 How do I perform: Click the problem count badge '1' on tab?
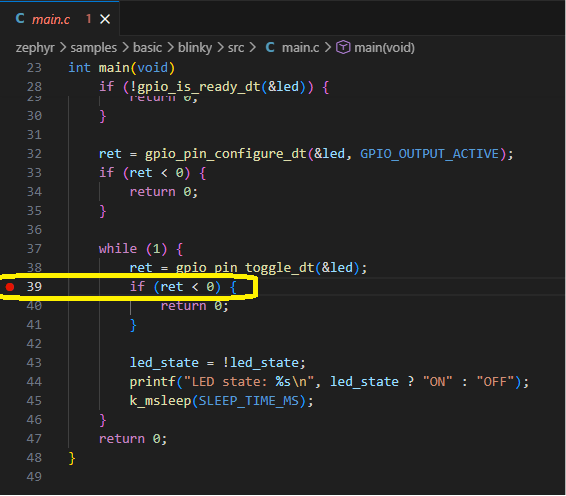click(x=88, y=19)
